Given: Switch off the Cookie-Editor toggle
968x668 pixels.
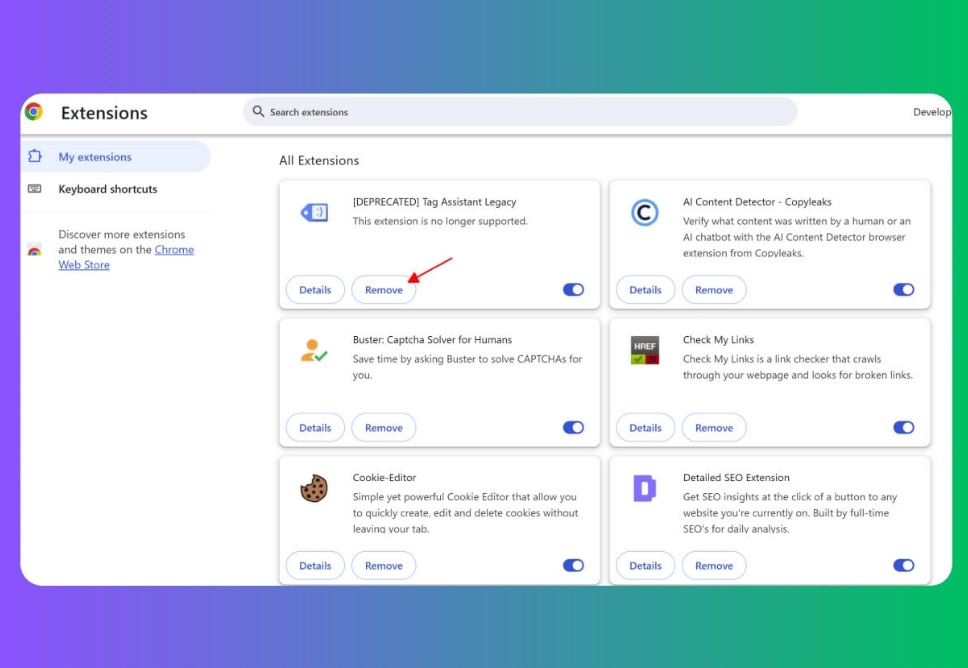Looking at the screenshot, I should click(x=573, y=566).
